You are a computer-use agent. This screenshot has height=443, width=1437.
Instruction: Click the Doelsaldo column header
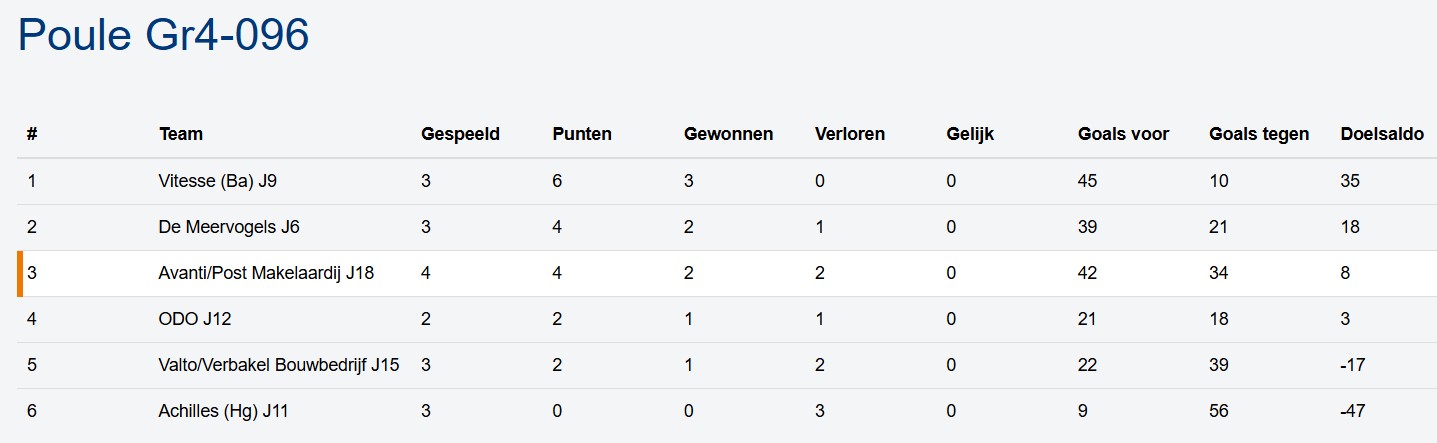tap(1382, 134)
